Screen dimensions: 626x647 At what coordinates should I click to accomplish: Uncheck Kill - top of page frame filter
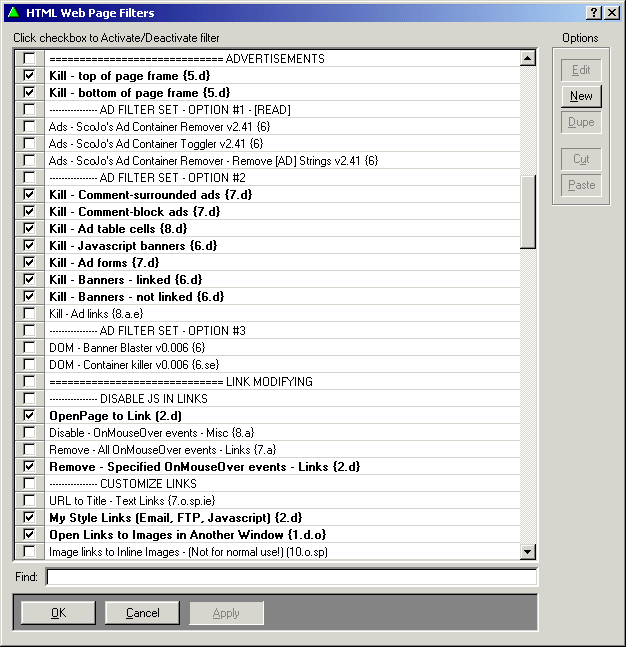tap(29, 76)
